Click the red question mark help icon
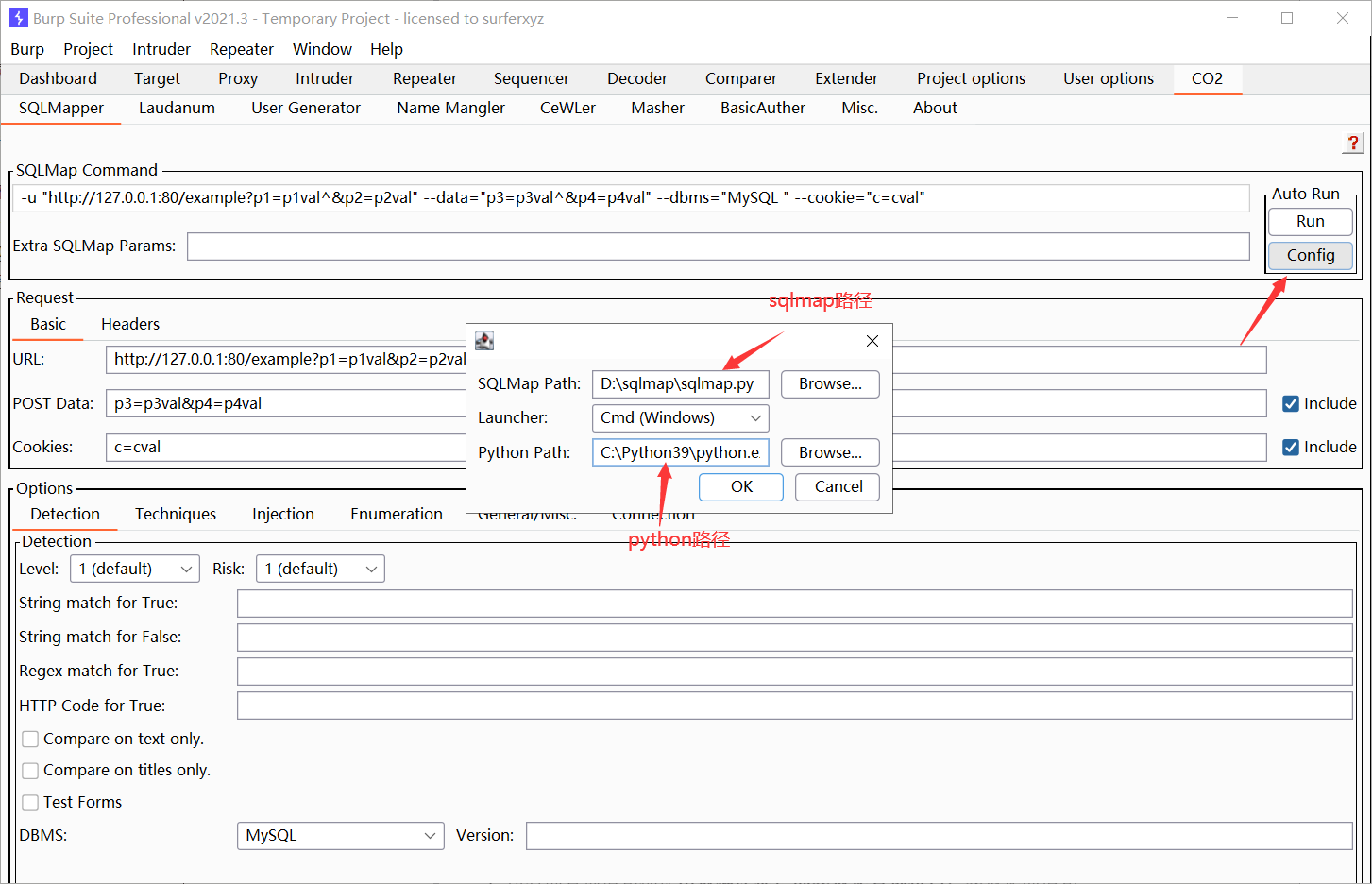Screen dimensions: 1372x884 [1353, 143]
